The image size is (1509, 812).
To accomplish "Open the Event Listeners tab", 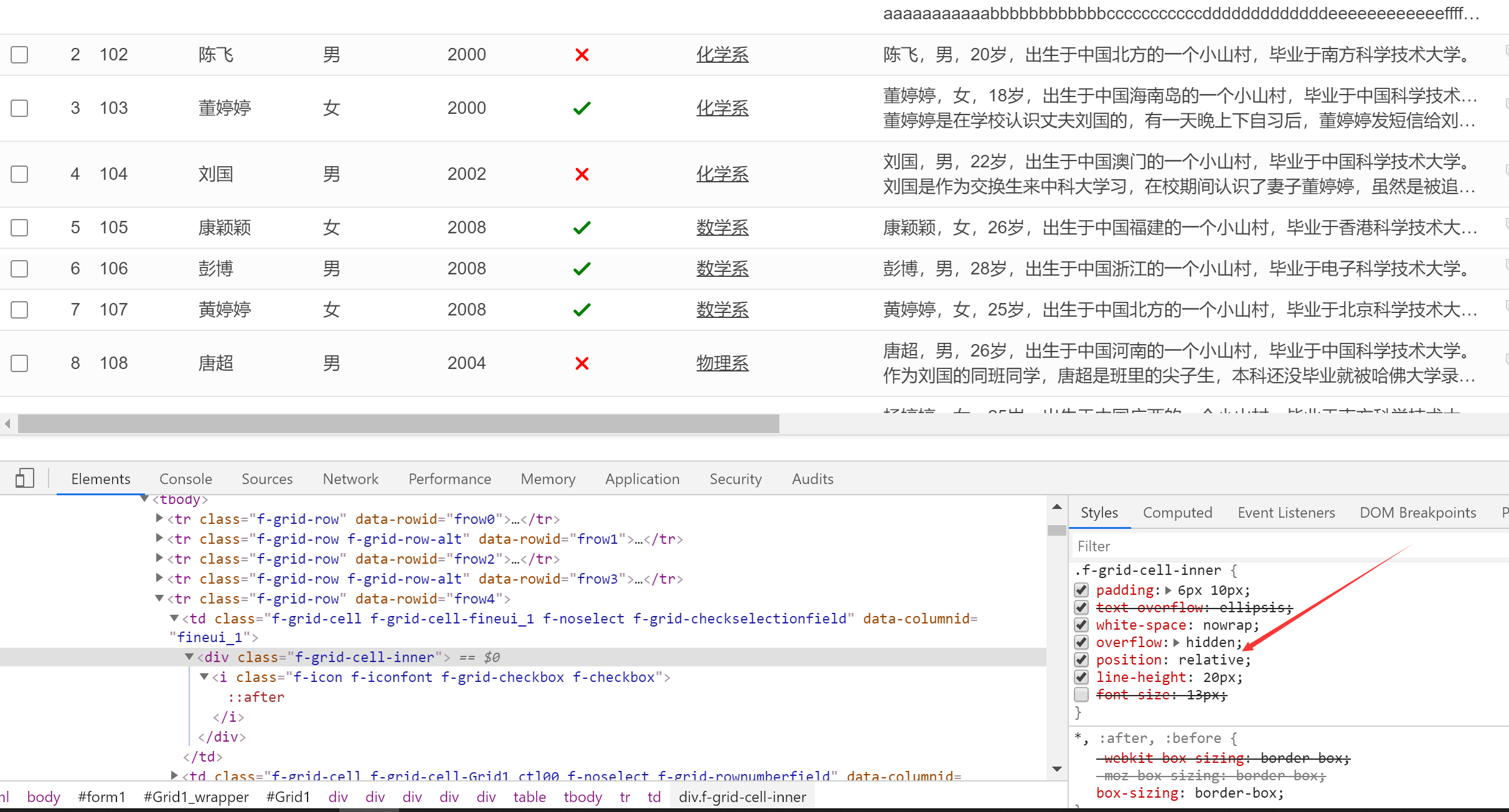I will point(1286,513).
